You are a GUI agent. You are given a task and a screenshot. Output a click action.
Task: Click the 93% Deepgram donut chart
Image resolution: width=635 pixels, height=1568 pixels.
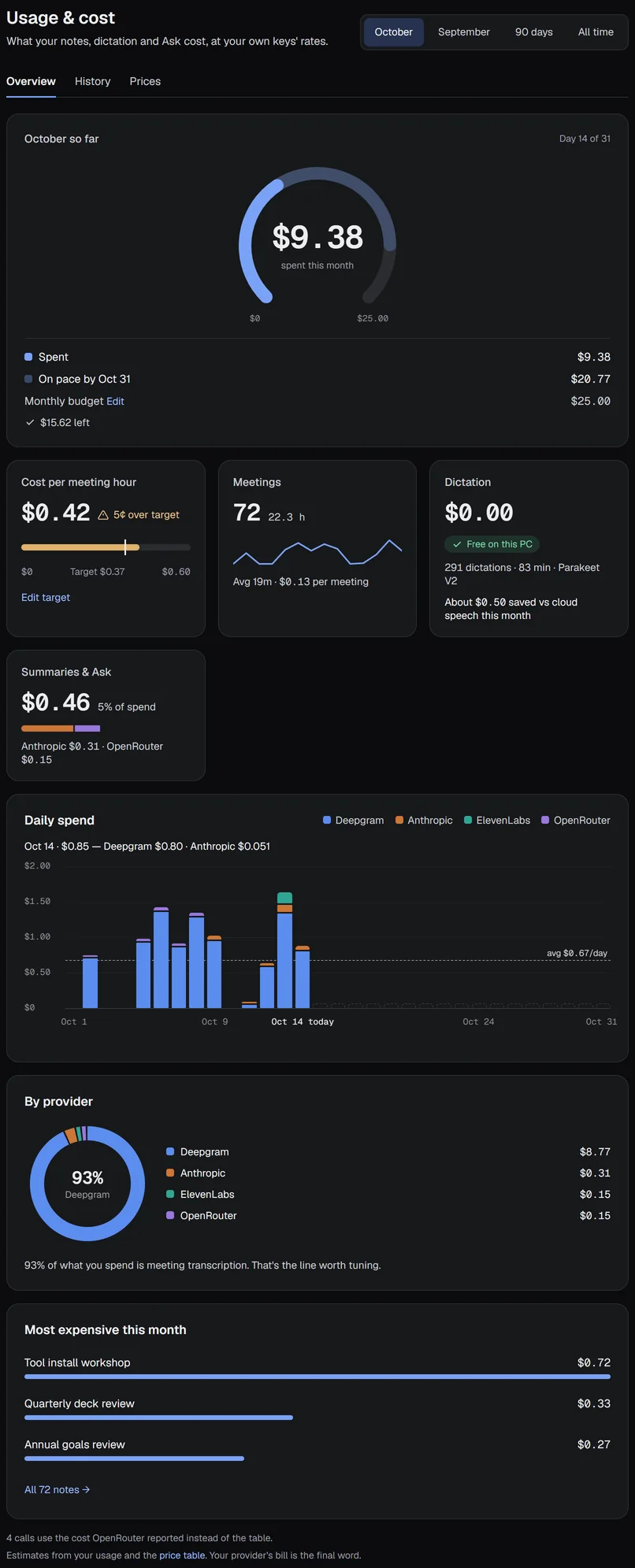[87, 1184]
